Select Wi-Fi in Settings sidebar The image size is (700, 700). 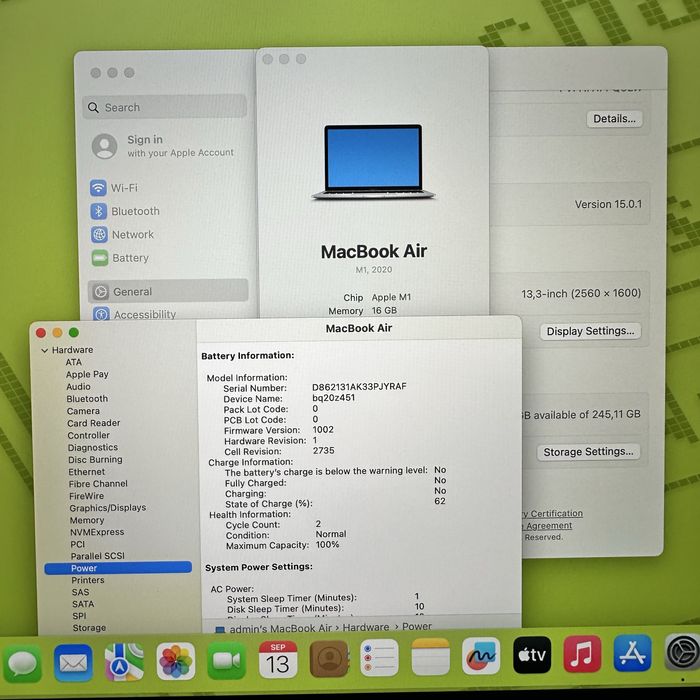[x=124, y=188]
